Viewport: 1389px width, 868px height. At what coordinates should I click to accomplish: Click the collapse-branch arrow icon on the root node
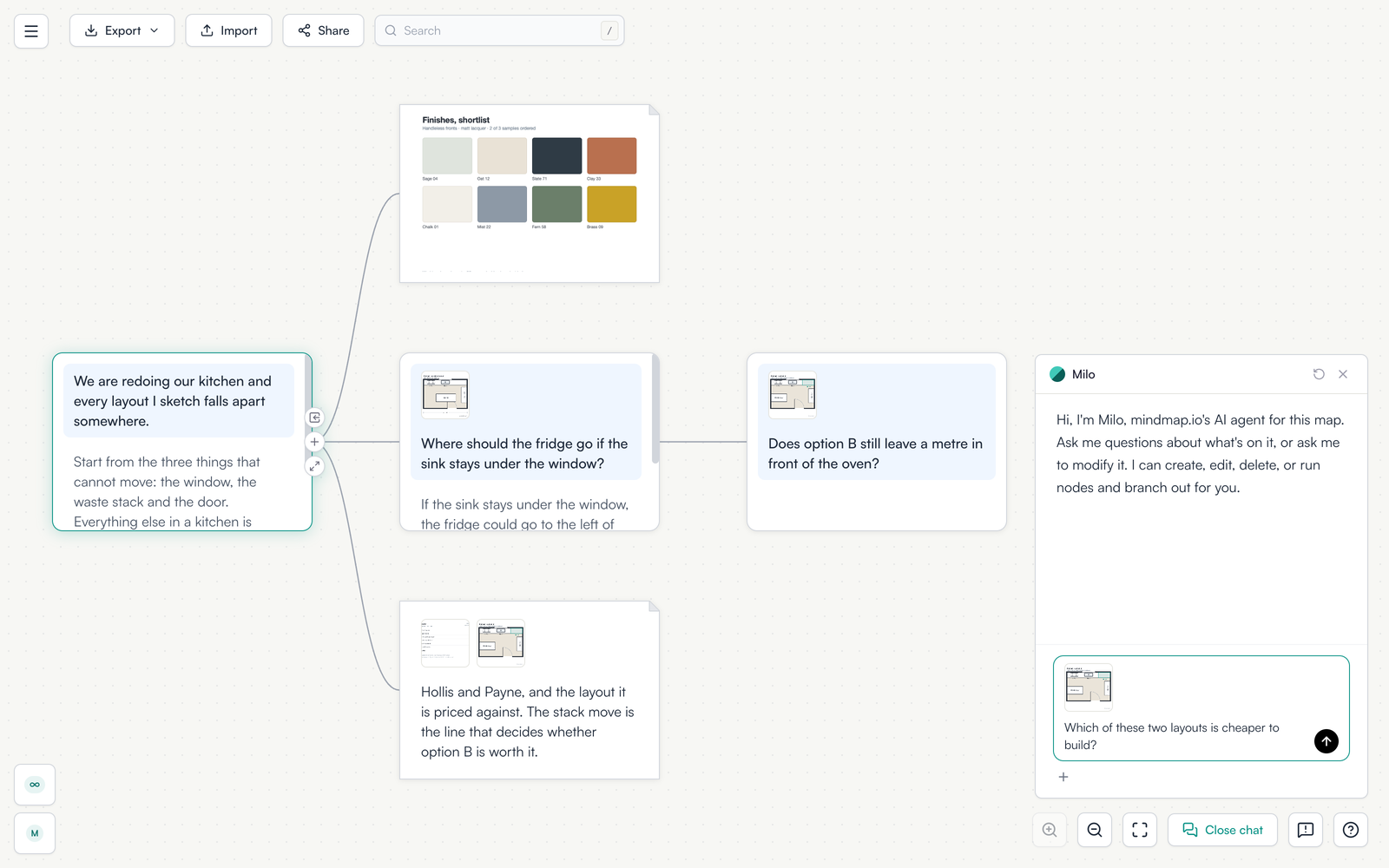tap(314, 418)
